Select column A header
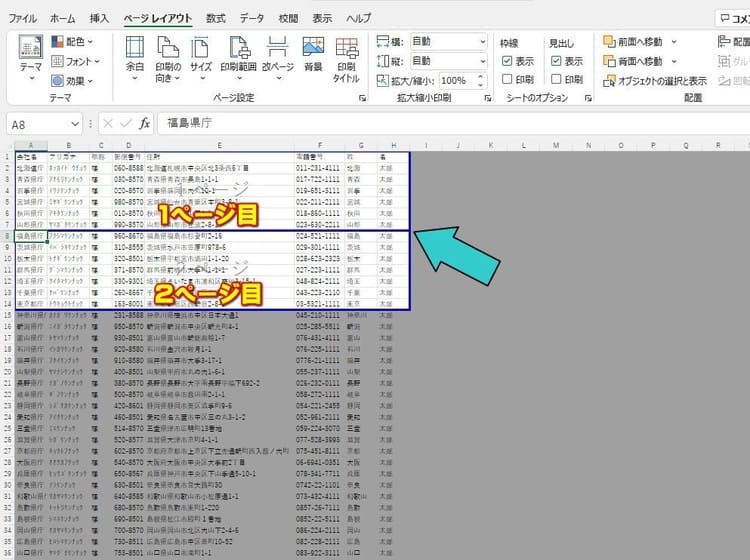 [31, 145]
